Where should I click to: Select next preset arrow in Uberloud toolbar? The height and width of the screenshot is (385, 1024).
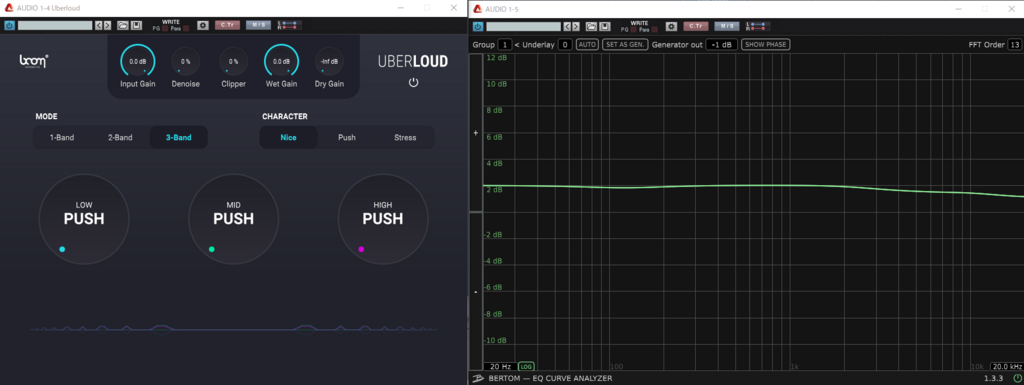coord(107,25)
